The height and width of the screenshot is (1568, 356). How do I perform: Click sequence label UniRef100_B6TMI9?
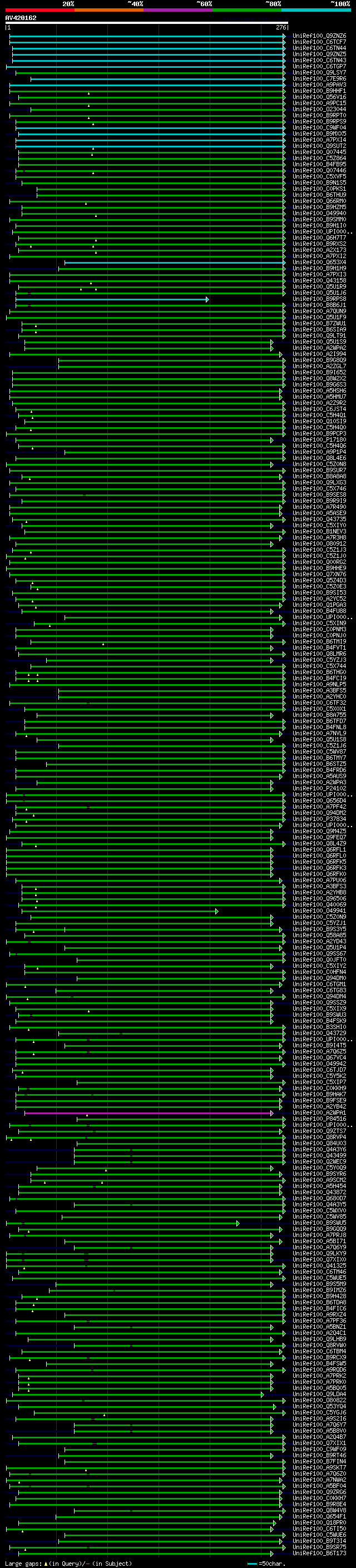click(x=319, y=641)
